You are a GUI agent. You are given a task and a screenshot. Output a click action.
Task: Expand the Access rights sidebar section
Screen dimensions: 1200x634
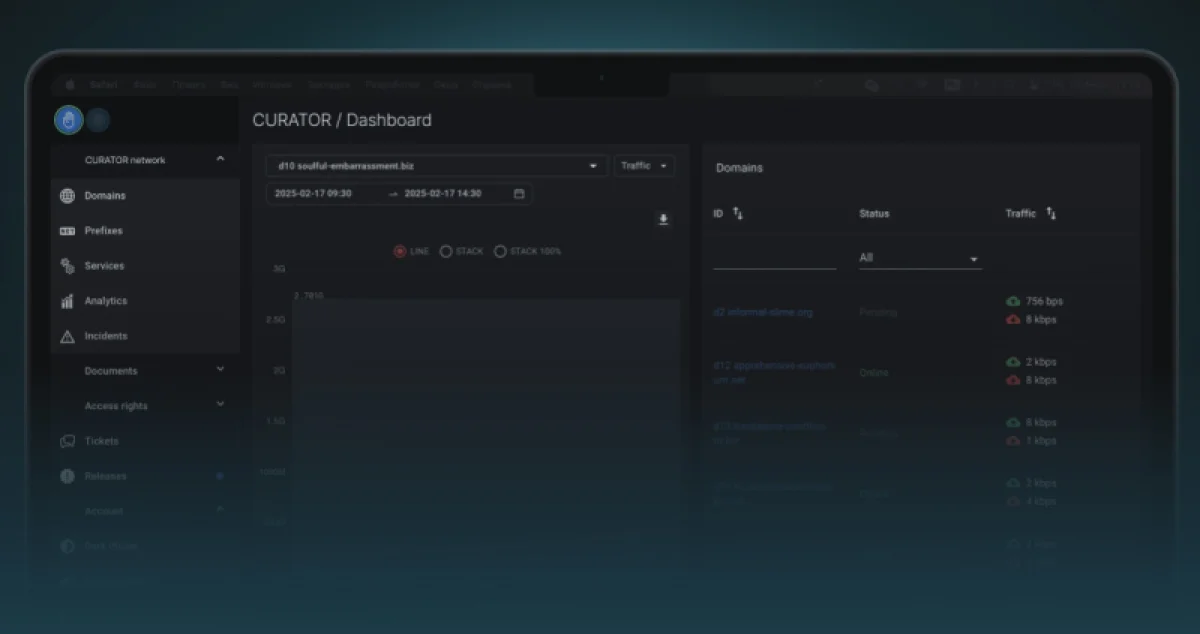click(220, 405)
